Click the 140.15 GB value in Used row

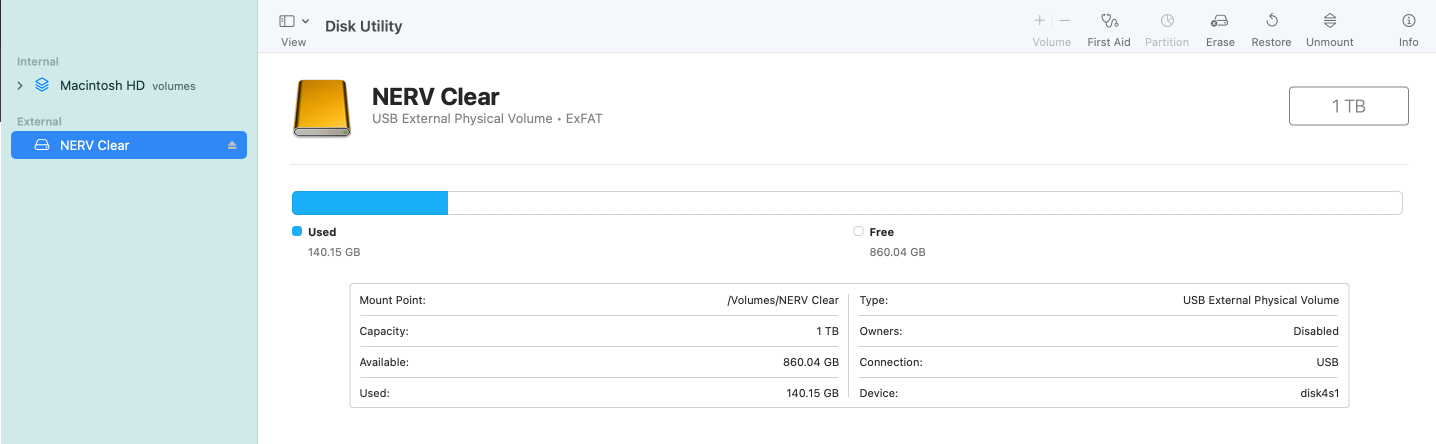[x=812, y=393]
